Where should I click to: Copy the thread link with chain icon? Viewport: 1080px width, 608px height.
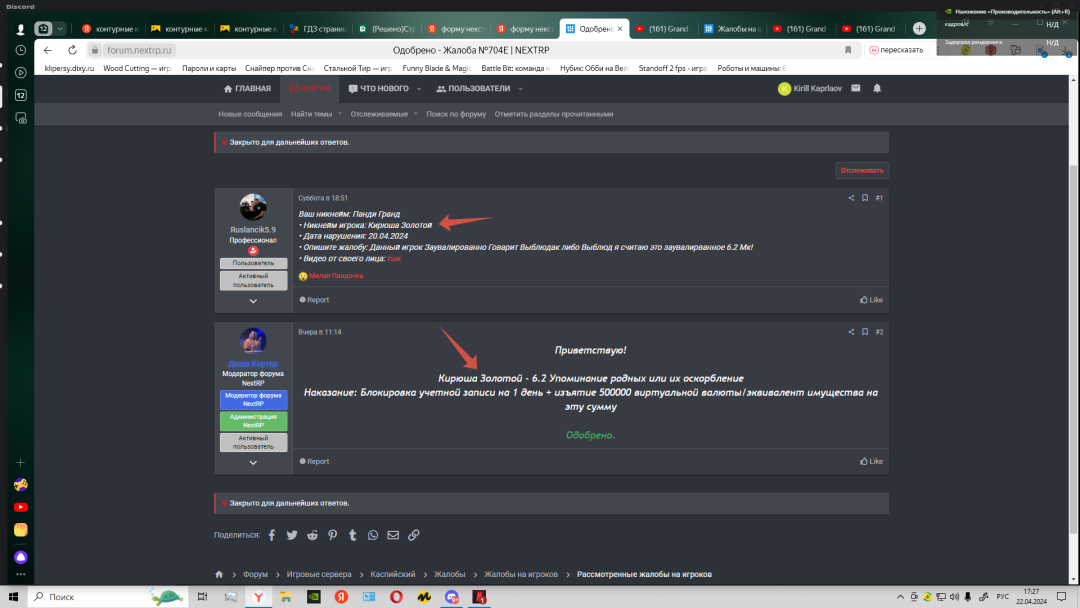coord(413,535)
